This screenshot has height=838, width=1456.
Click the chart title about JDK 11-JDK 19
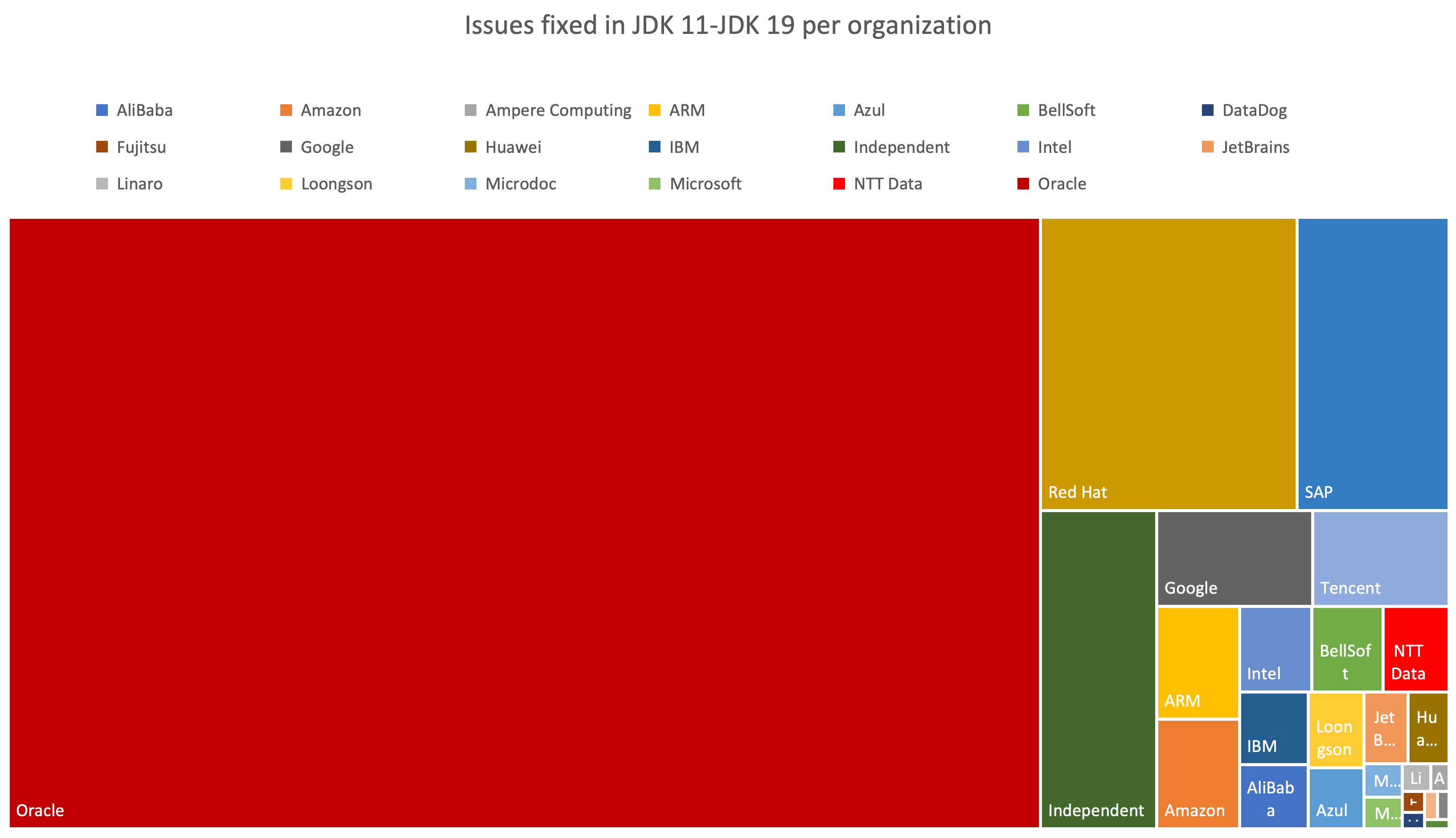coord(728,25)
